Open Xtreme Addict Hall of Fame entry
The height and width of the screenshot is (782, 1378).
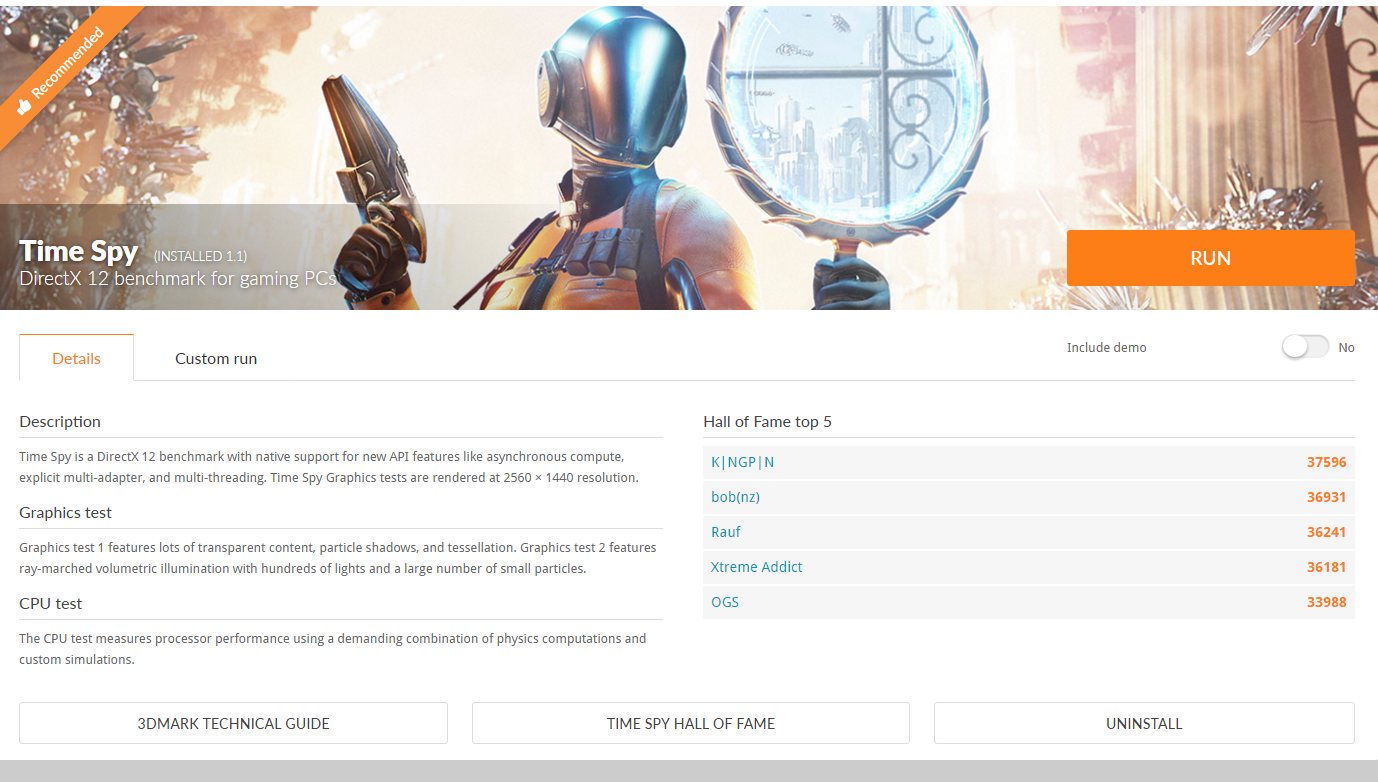click(757, 567)
